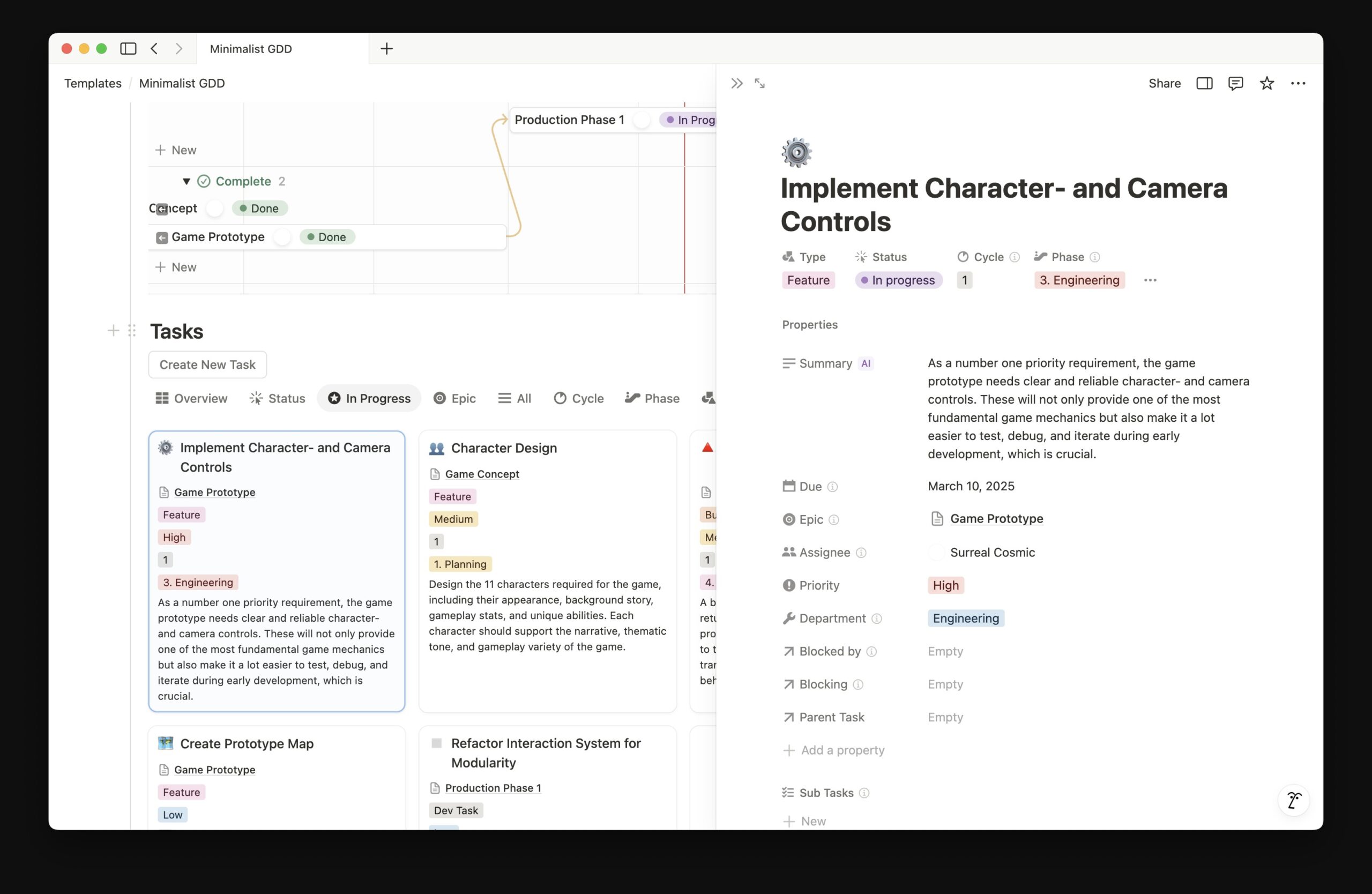
Task: Open Game Concept link on Character Design
Action: coord(482,474)
